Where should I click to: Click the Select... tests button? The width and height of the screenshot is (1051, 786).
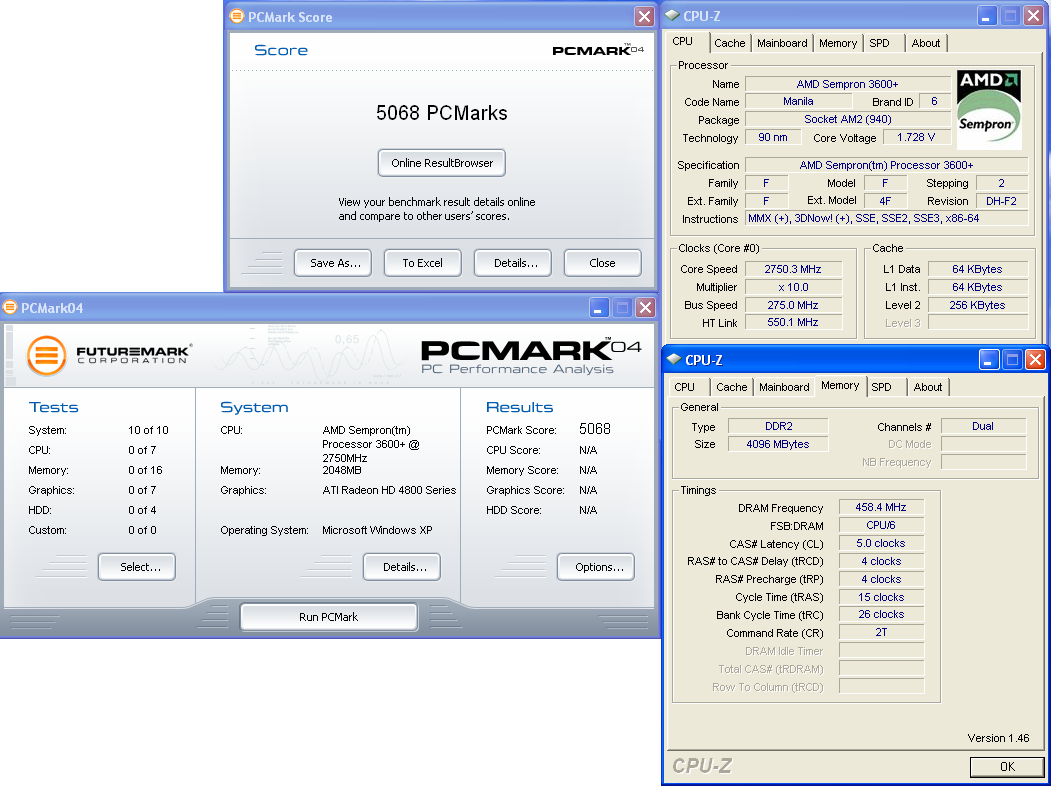pos(137,567)
